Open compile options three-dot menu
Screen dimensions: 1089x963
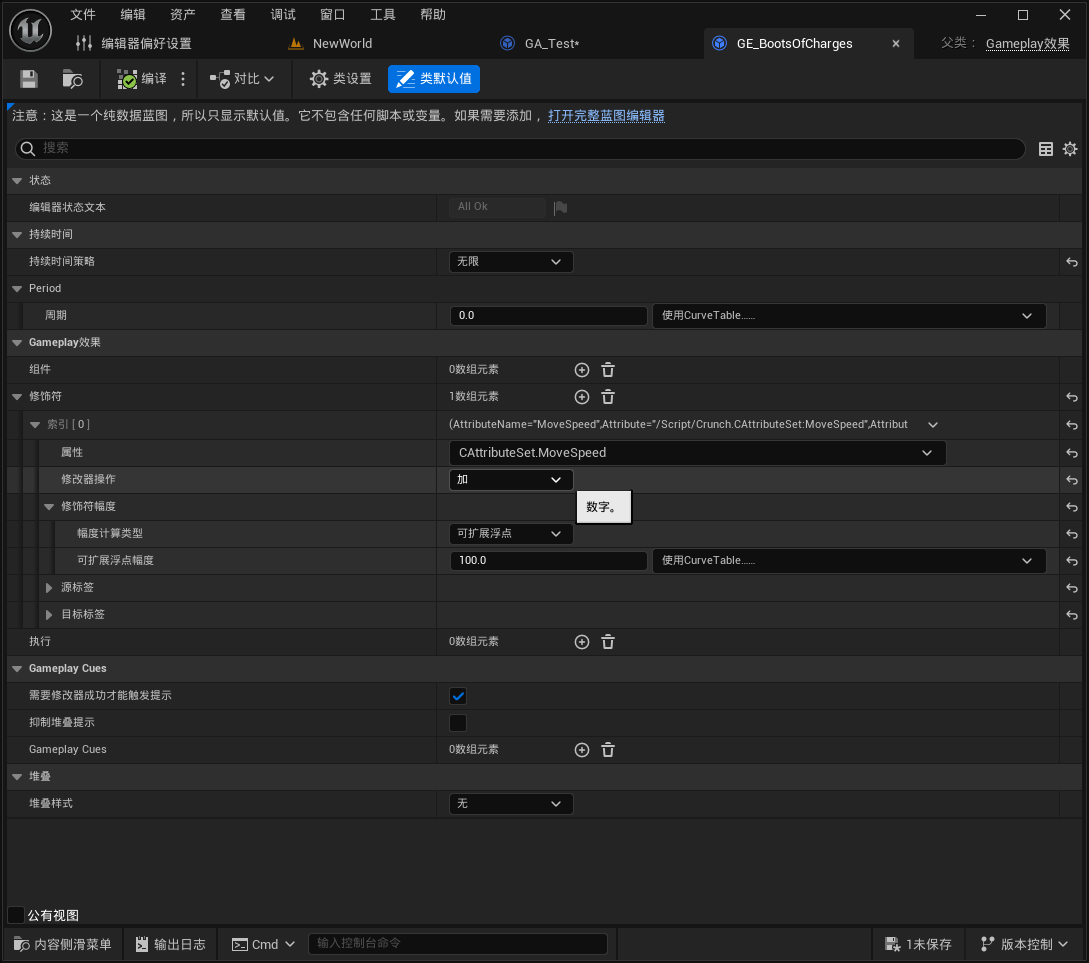coord(183,79)
